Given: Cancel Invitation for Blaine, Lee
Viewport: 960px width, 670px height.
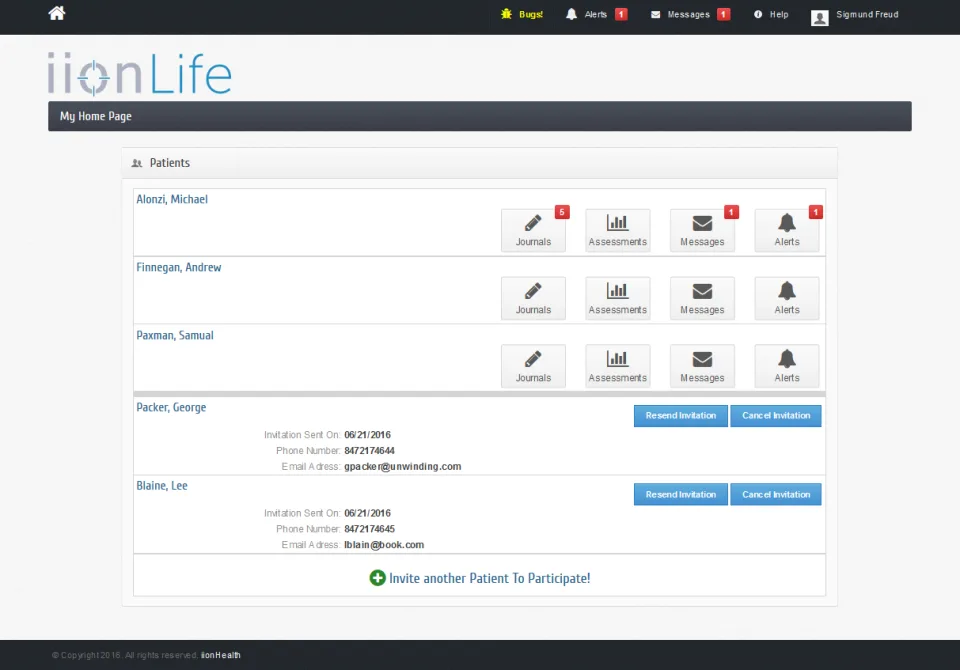Looking at the screenshot, I should tap(776, 494).
